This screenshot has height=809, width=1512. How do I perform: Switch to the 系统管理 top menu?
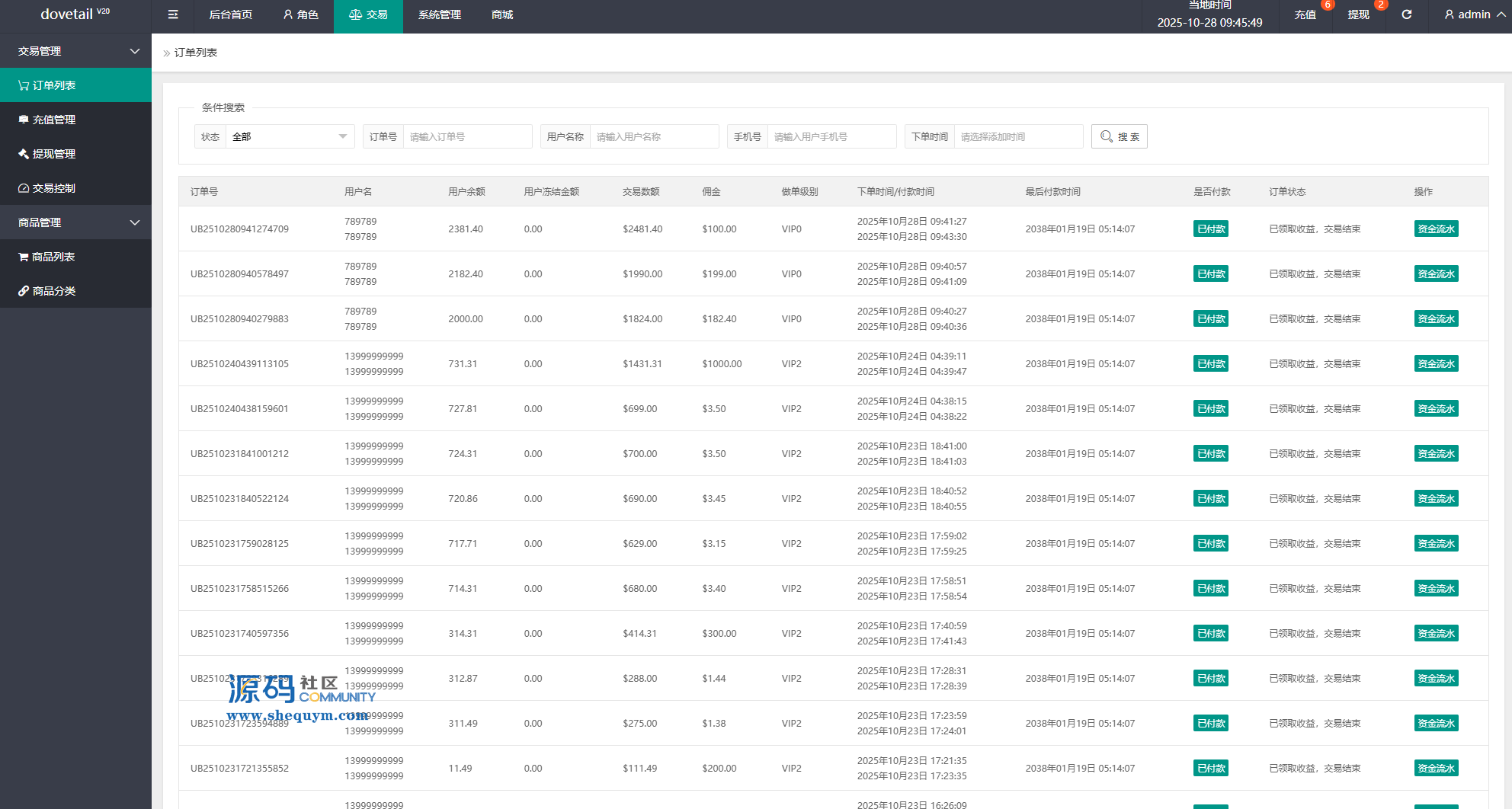click(440, 14)
